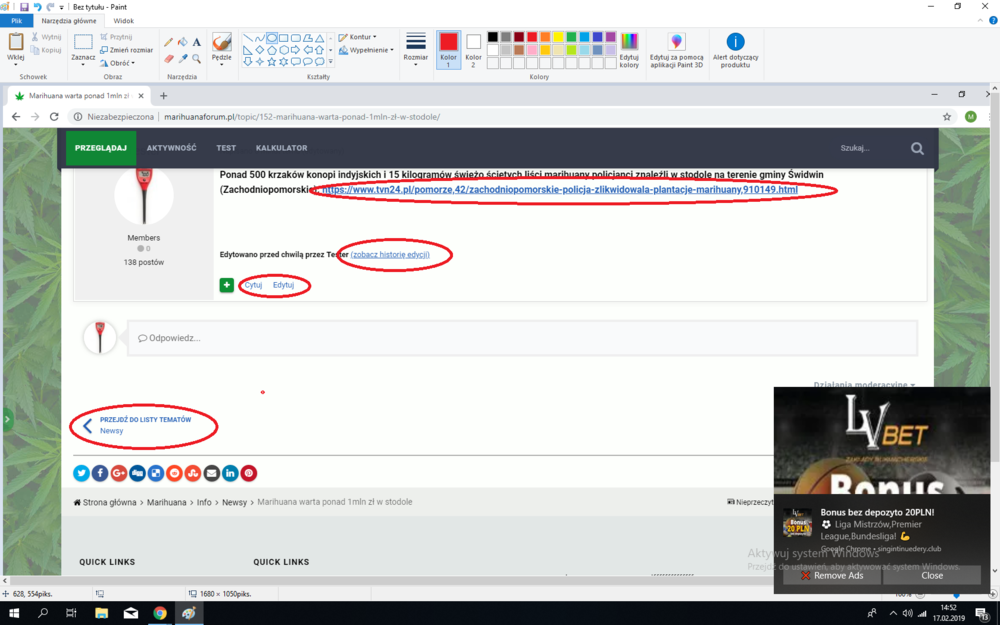Screen dimensions: 1000x625
Task: Open the Edytuj kolory color editor
Action: pos(629,48)
